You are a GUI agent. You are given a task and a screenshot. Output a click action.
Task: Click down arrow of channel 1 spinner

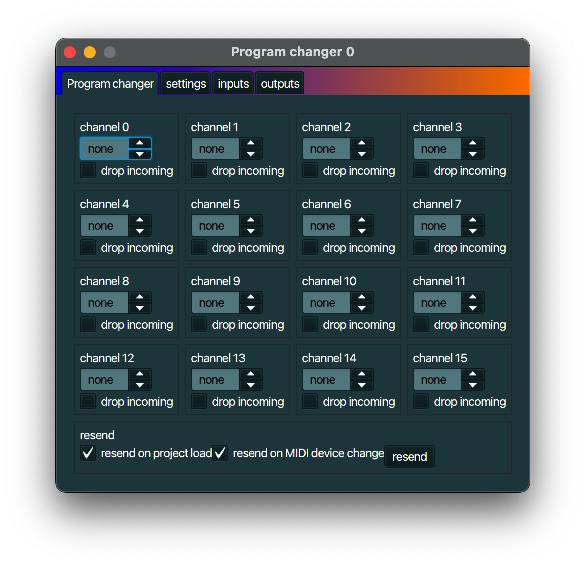(x=251, y=154)
